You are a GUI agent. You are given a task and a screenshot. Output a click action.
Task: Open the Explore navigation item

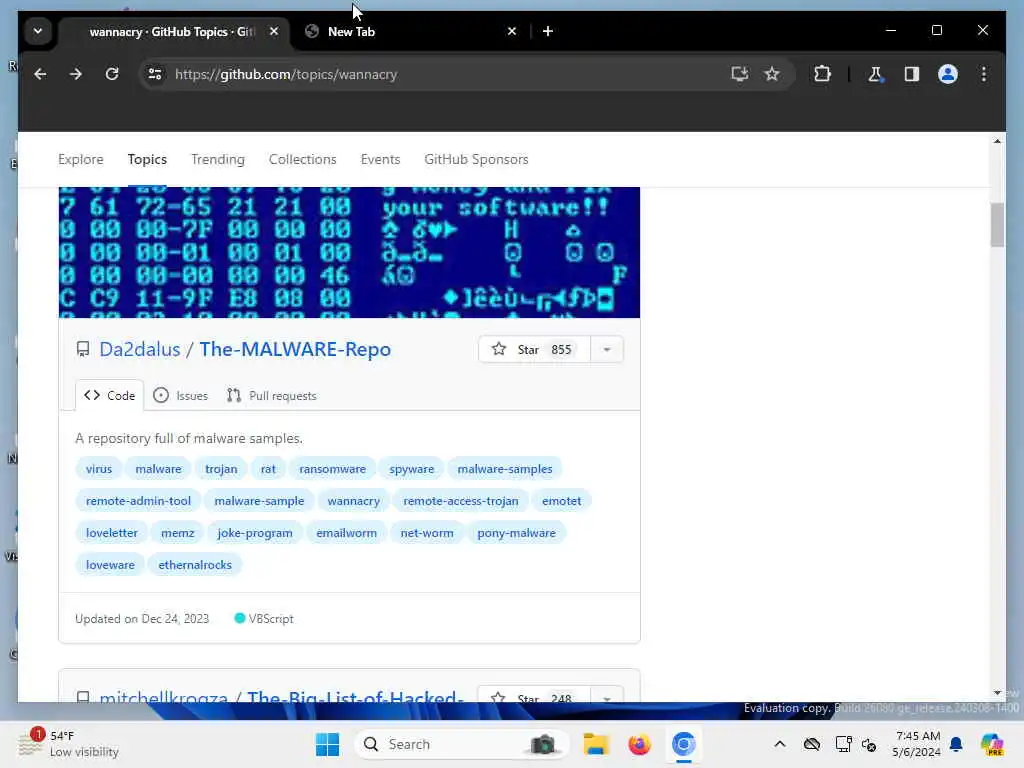(81, 159)
